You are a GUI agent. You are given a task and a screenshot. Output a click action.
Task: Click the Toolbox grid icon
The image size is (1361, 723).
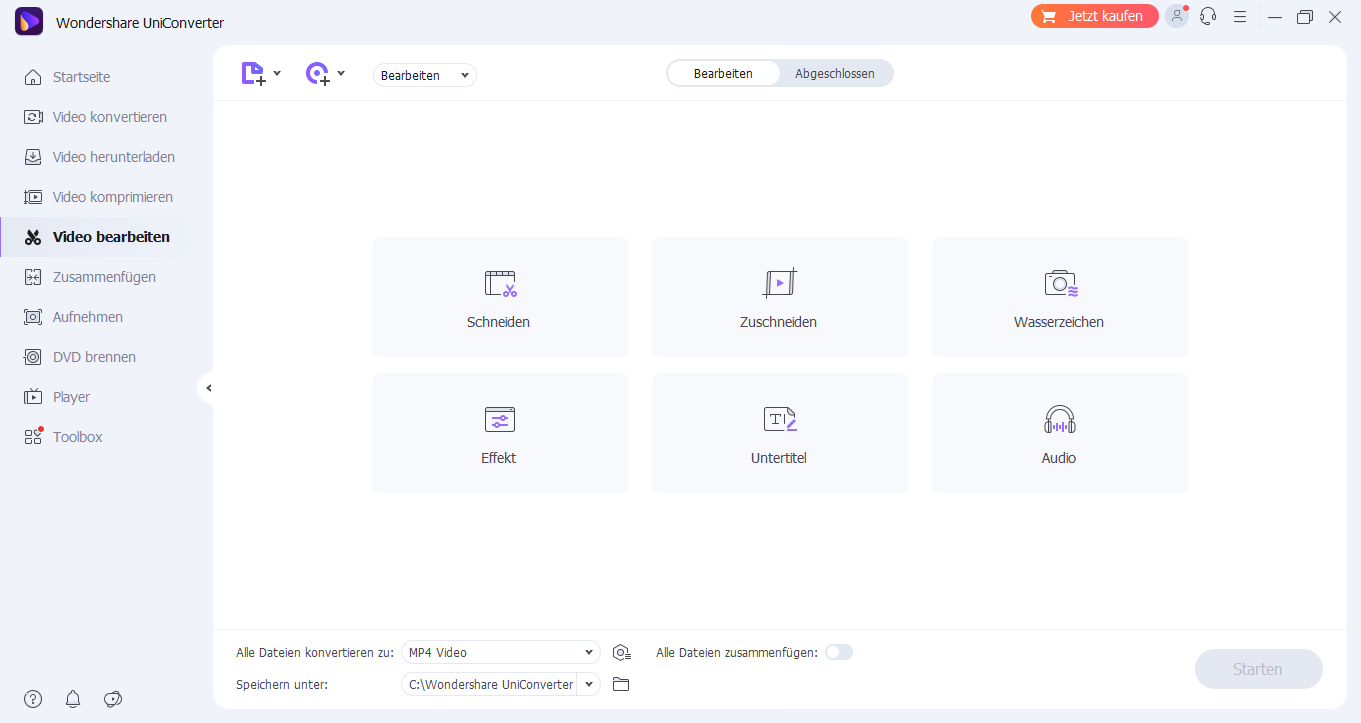click(x=33, y=437)
